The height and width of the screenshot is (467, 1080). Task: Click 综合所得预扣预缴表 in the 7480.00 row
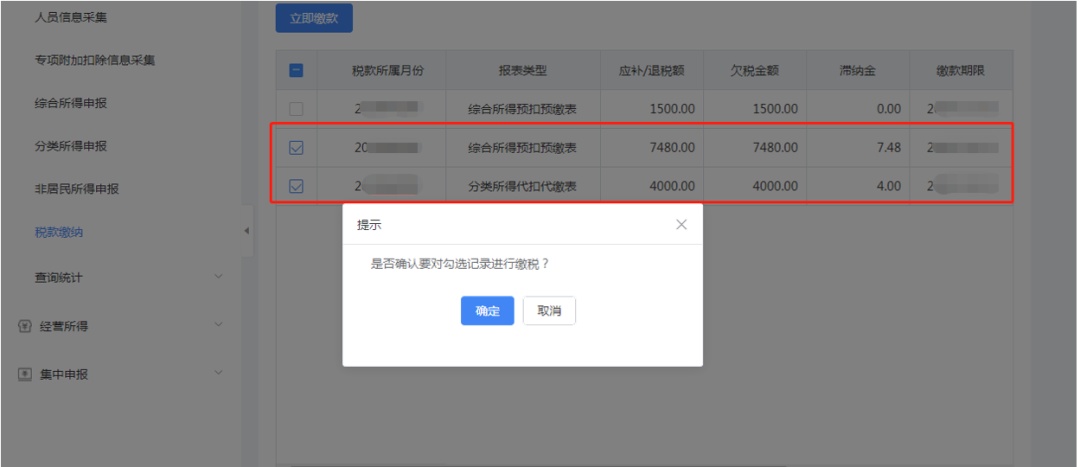pos(522,147)
